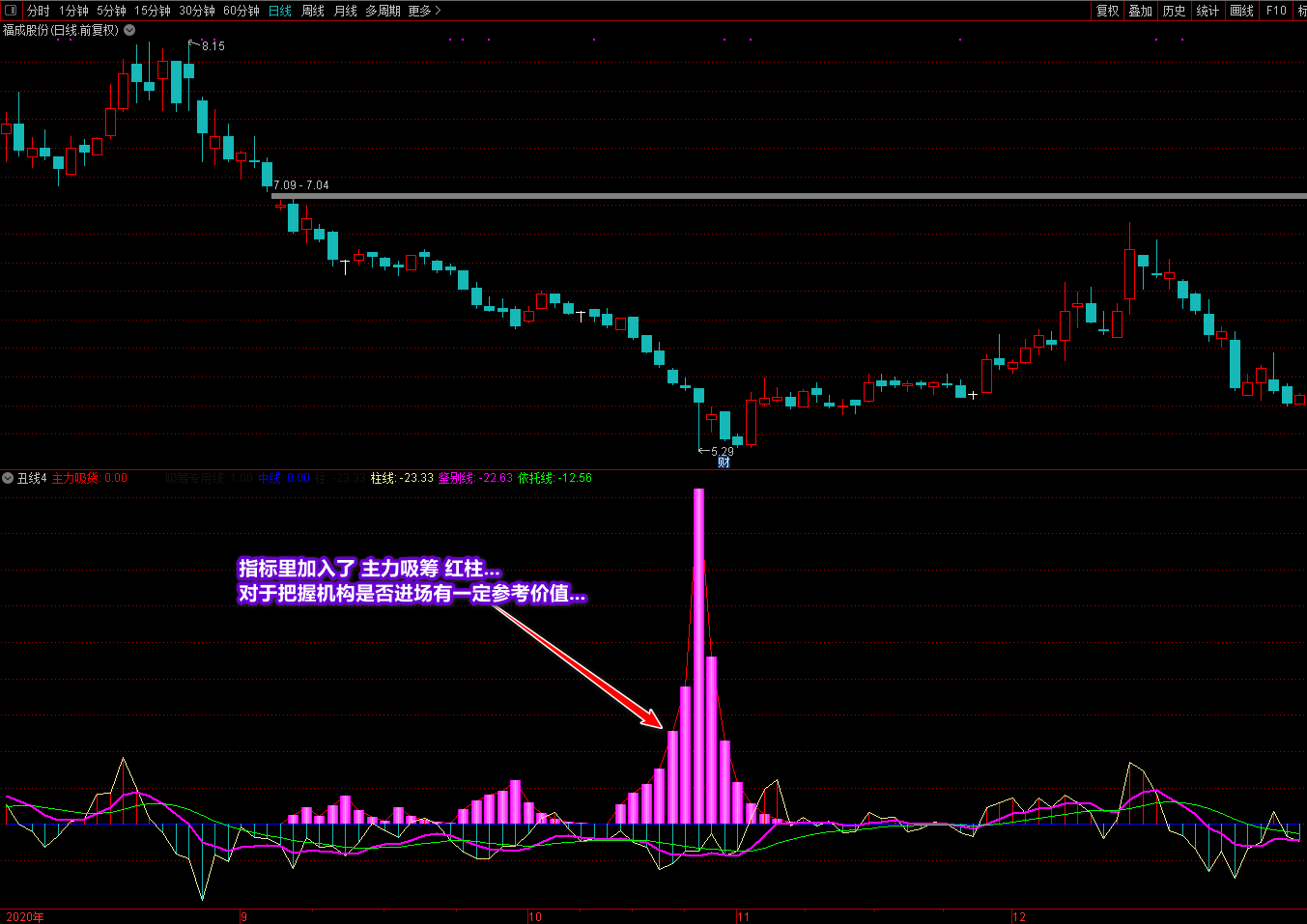Switch to the 分时 intraday view
This screenshot has width=1307, height=924.
[x=38, y=11]
